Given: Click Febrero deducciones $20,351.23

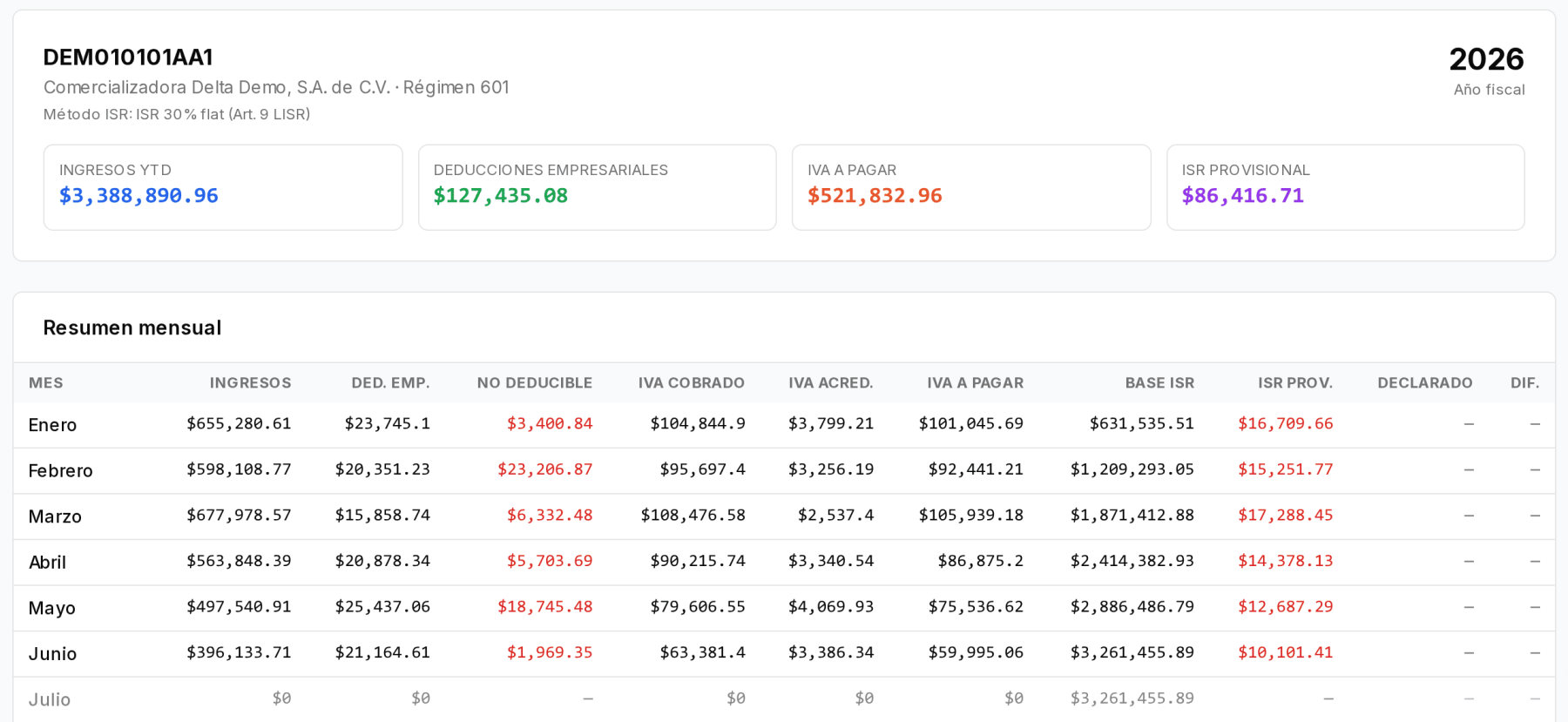Looking at the screenshot, I should coord(382,469).
